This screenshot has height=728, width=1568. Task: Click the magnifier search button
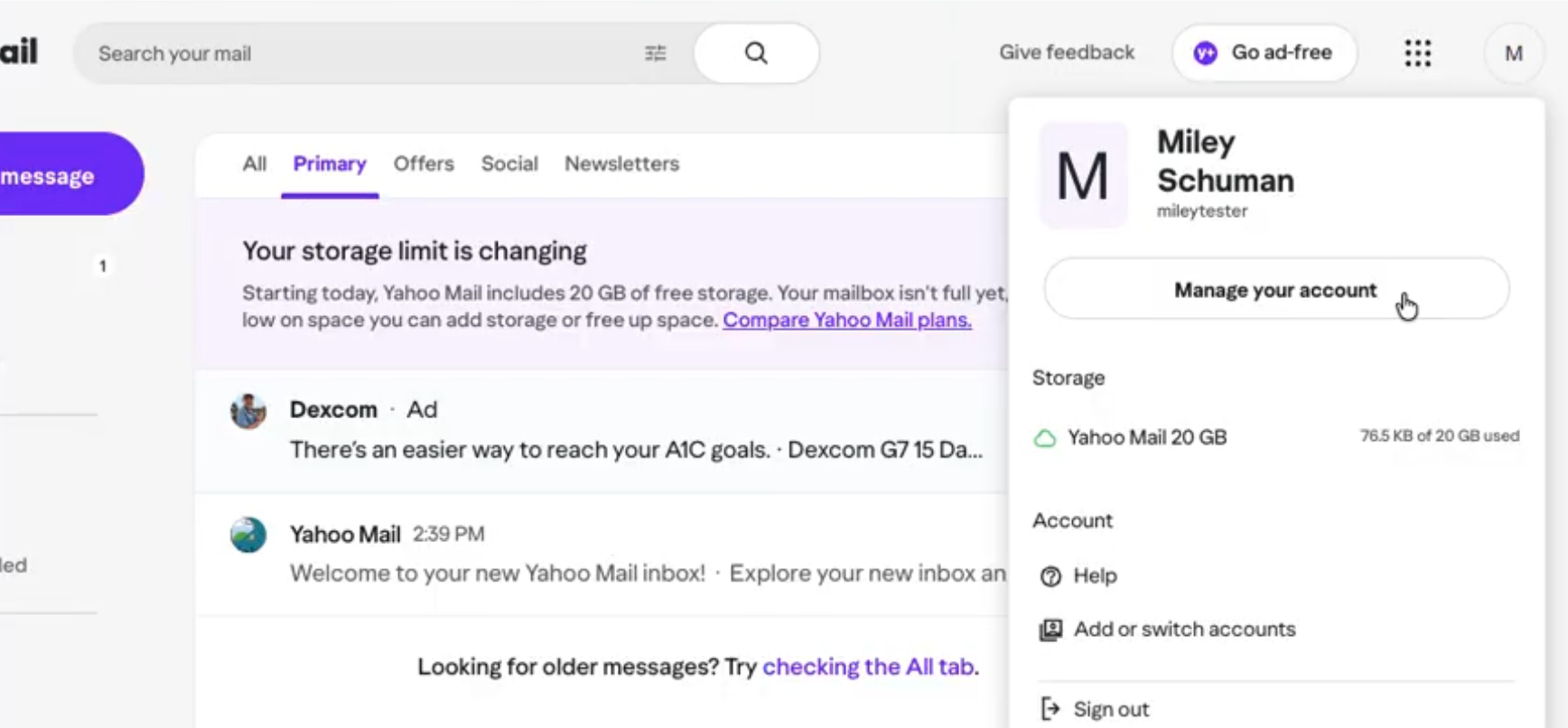tap(757, 53)
